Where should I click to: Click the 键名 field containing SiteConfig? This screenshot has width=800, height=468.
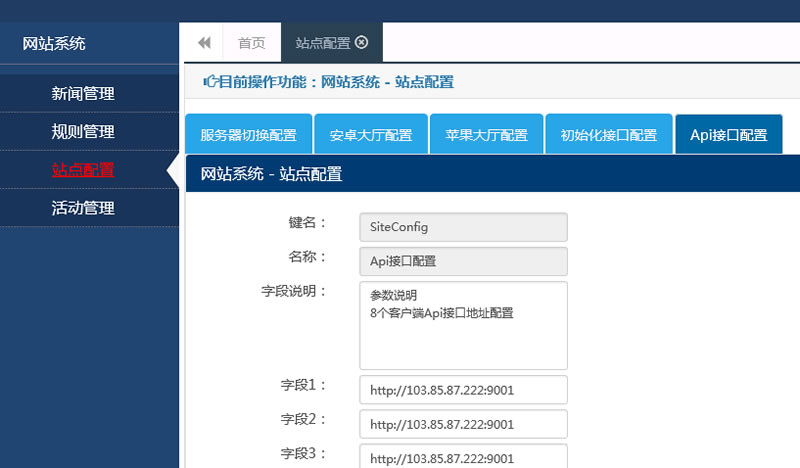click(463, 227)
